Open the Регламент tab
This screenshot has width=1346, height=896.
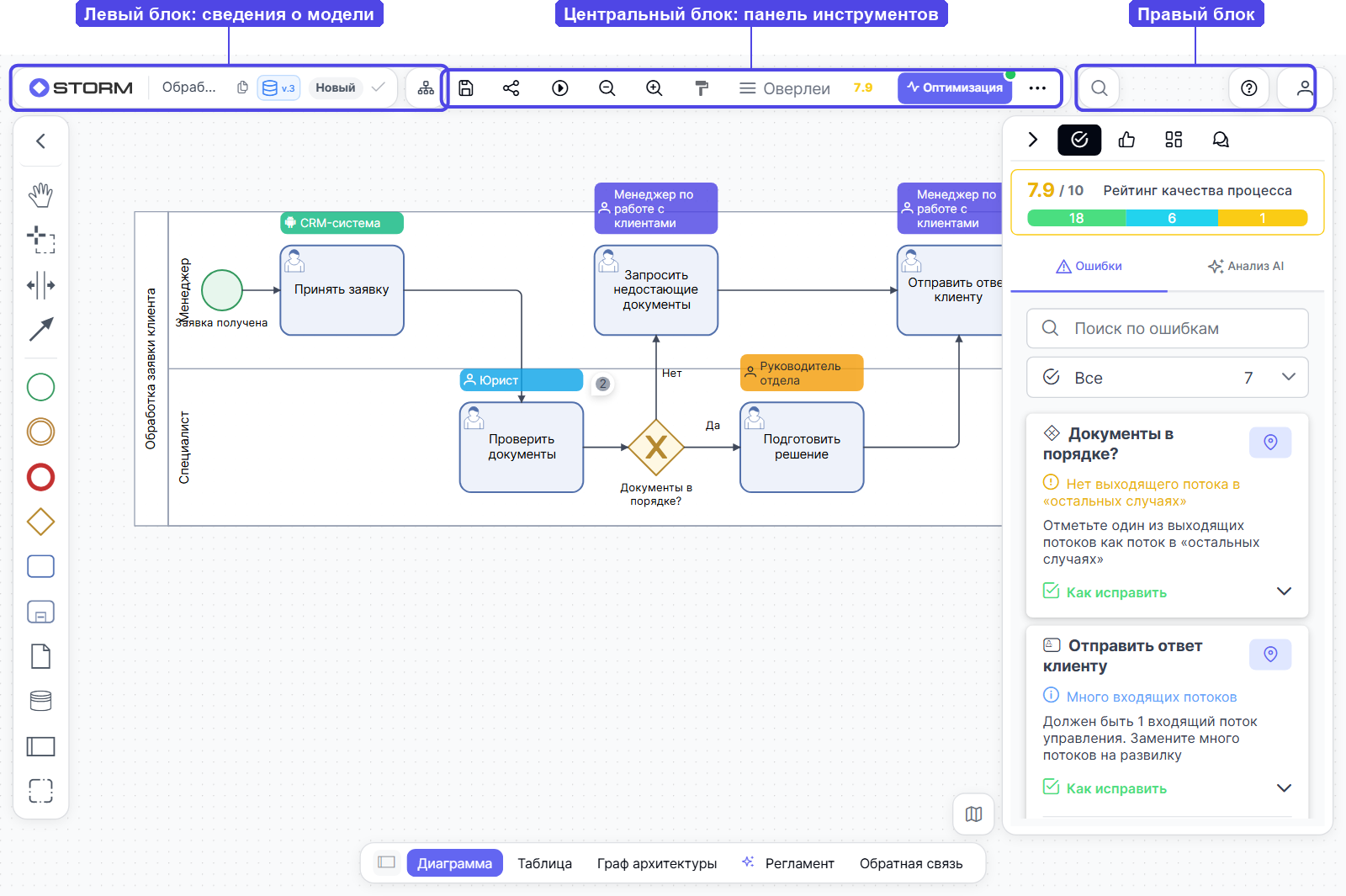[x=788, y=863]
